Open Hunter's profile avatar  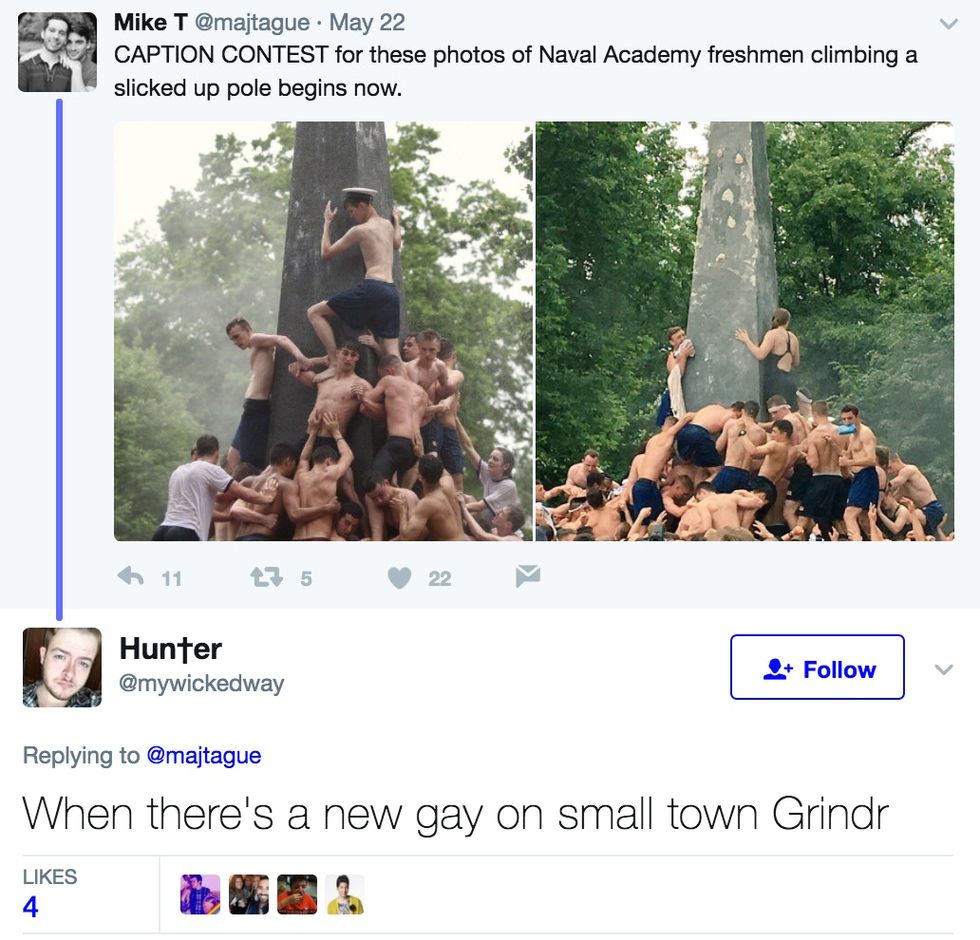pos(62,667)
